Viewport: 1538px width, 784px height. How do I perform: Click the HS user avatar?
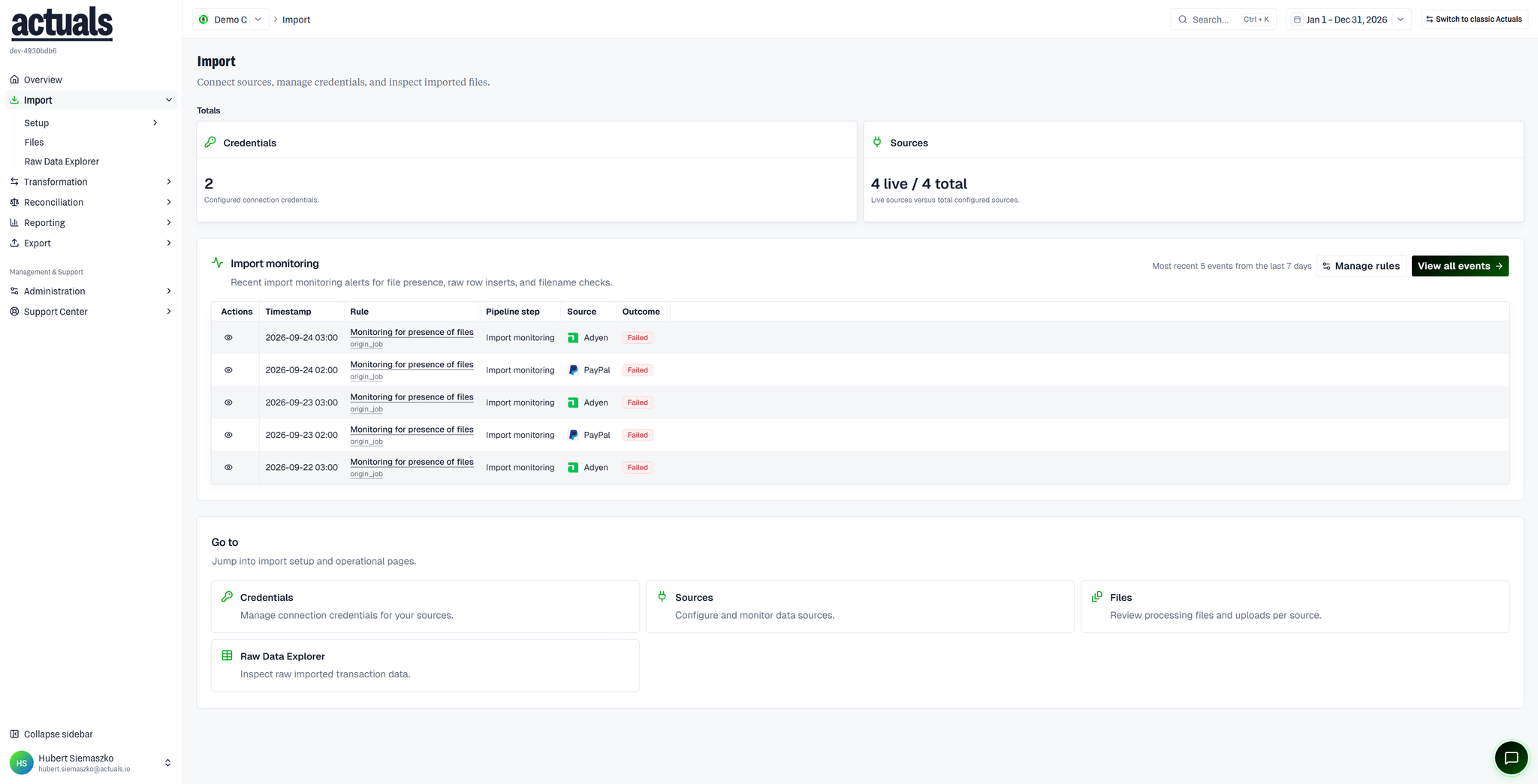[x=22, y=763]
